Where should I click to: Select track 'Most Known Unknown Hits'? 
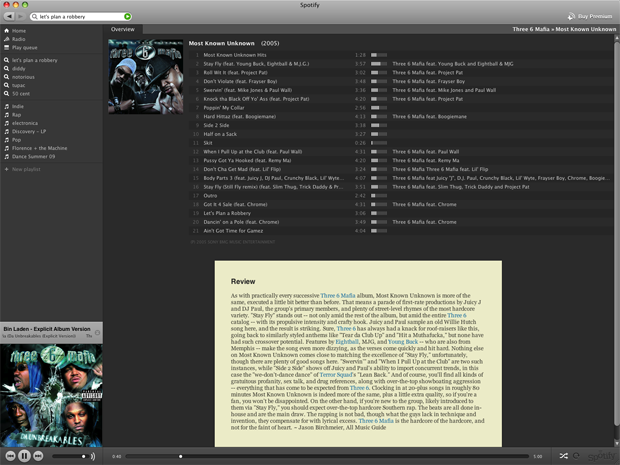click(x=235, y=55)
